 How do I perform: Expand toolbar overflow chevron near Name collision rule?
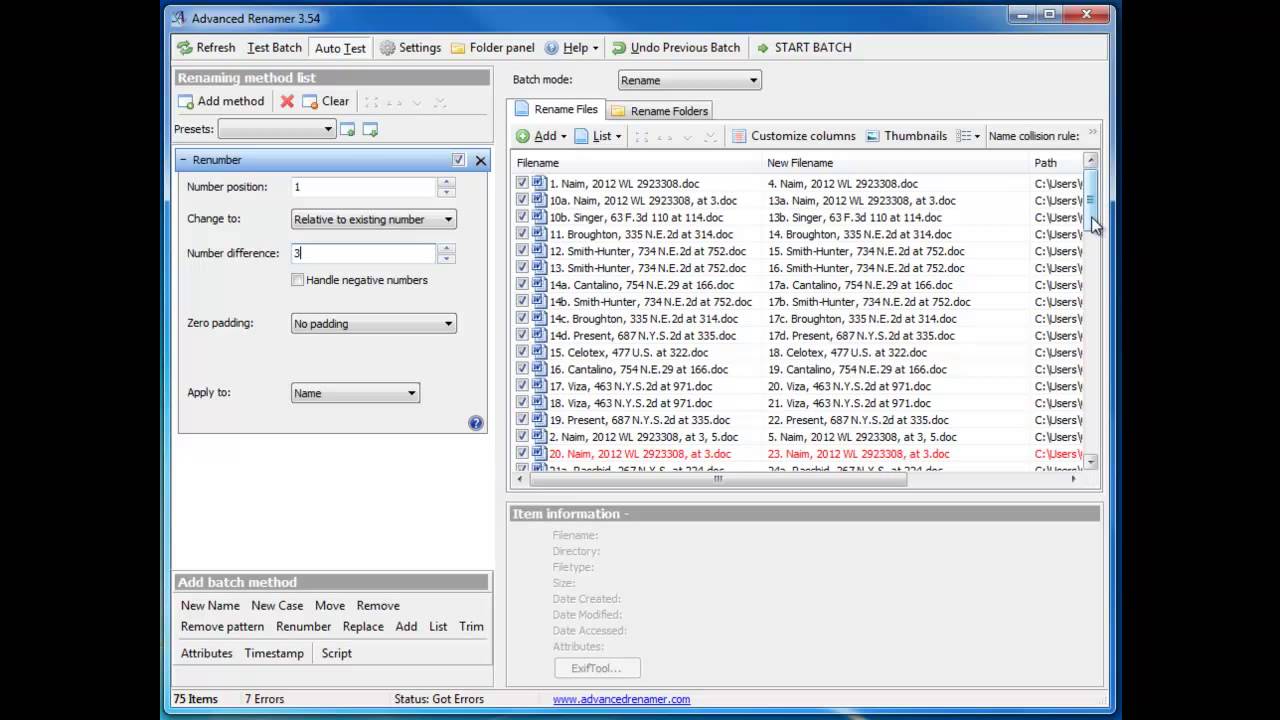1093,132
